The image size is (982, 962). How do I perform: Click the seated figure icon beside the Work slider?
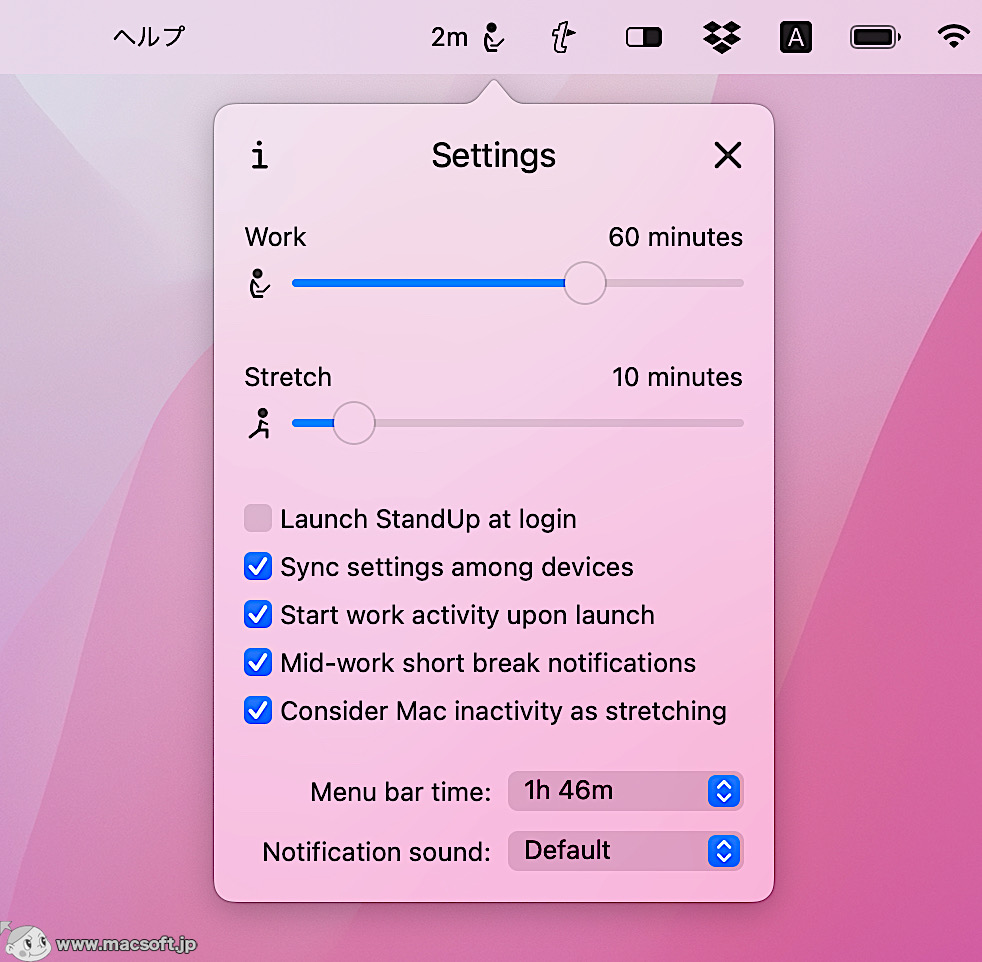pyautogui.click(x=259, y=283)
